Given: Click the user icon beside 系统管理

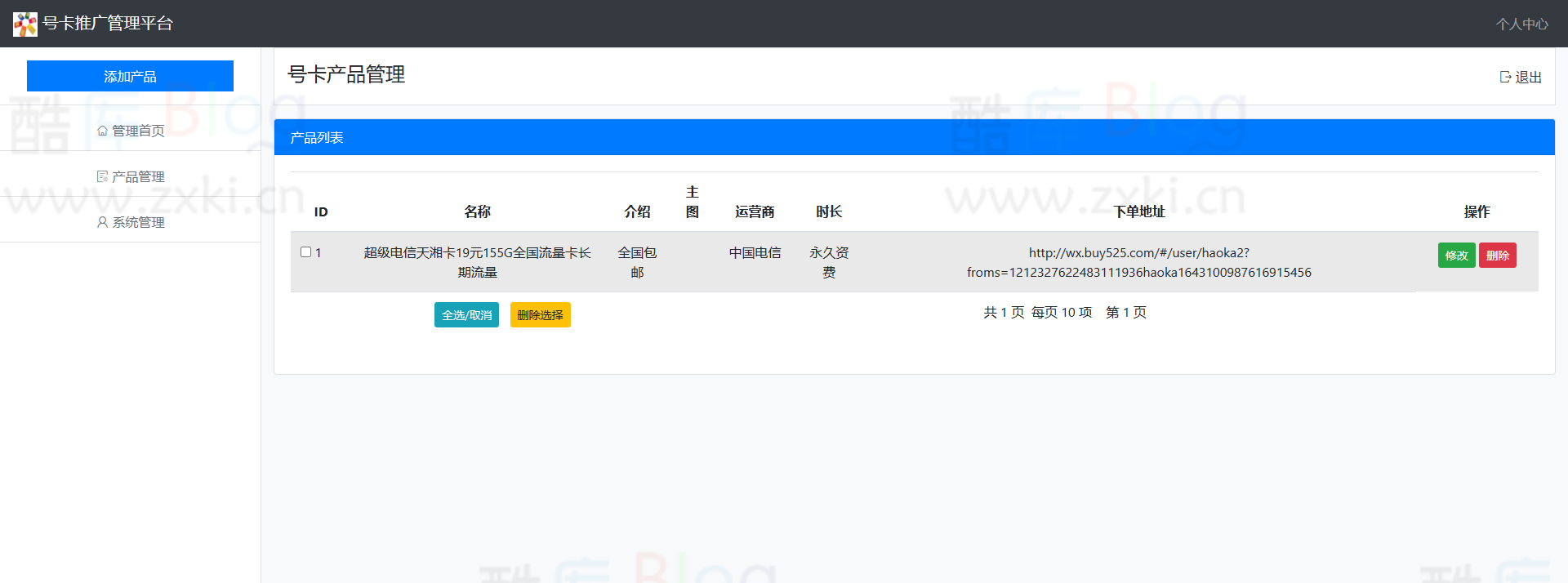Looking at the screenshot, I should (x=102, y=222).
